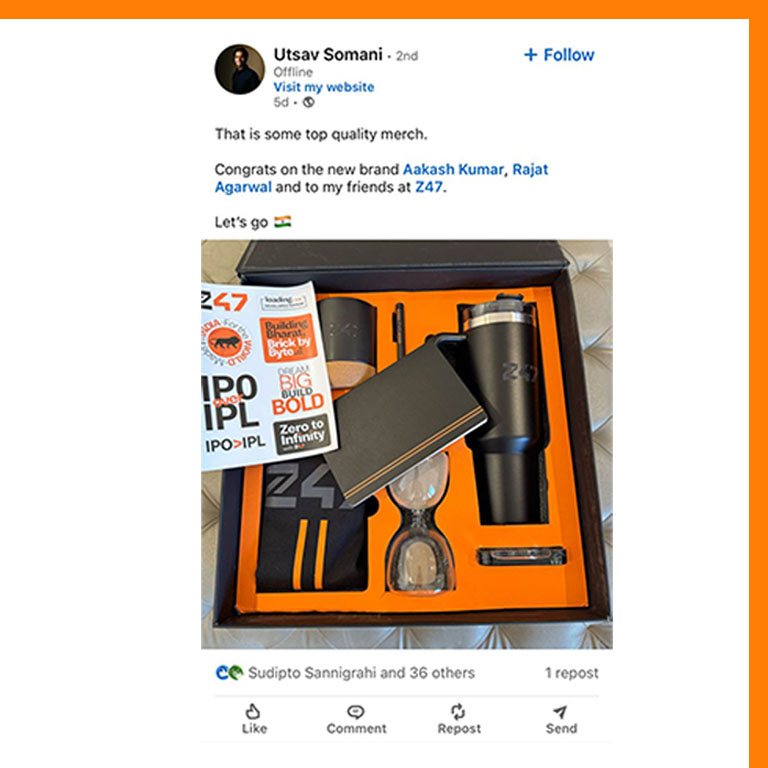The image size is (768, 768).
Task: Click the Repost arrows icon
Action: [458, 711]
